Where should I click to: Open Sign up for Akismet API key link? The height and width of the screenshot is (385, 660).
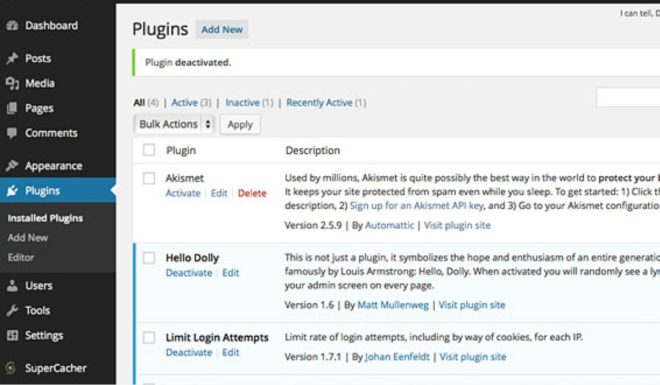coord(417,205)
